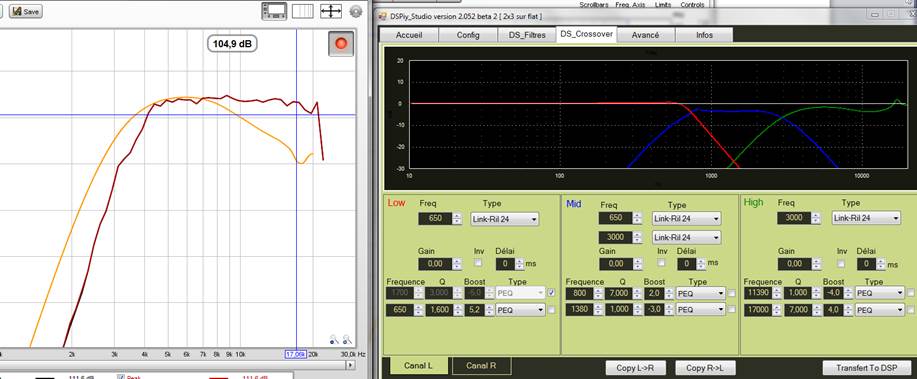Toggle the Peak trace checkbox below graph
This screenshot has height=379, width=917.
coord(121,377)
